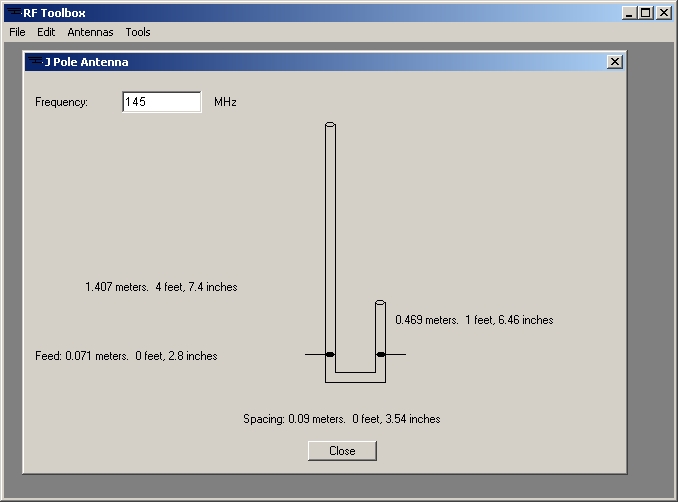Click the 'MHz' unit label
The image size is (678, 502).
(x=225, y=102)
